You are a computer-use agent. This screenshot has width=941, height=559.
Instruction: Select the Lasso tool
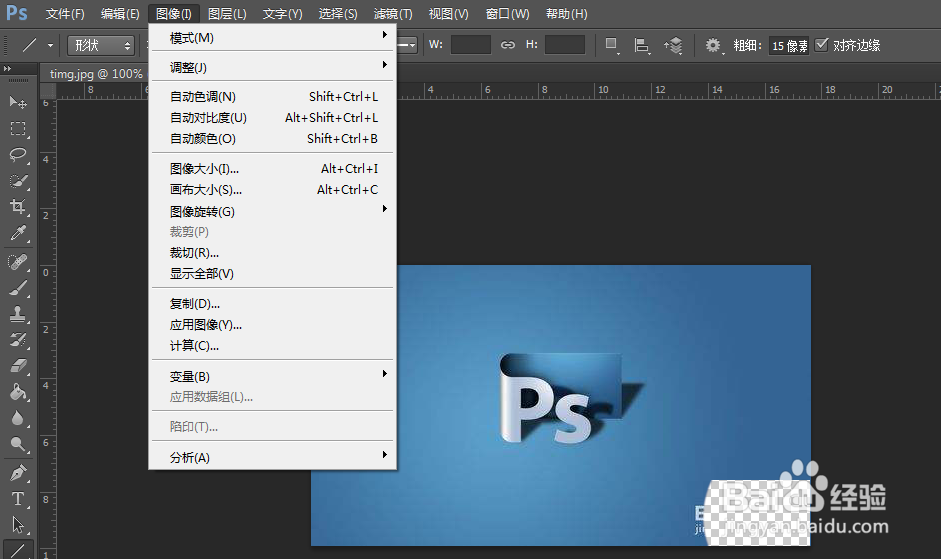click(x=18, y=154)
